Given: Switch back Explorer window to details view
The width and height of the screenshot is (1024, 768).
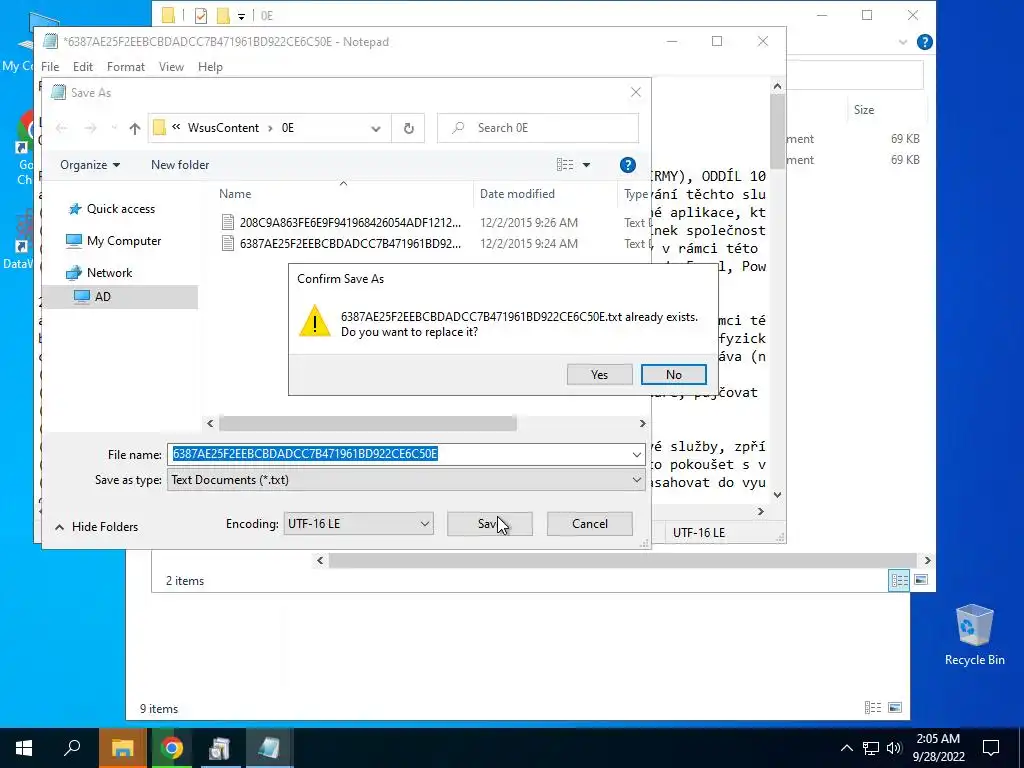Looking at the screenshot, I should [873, 708].
